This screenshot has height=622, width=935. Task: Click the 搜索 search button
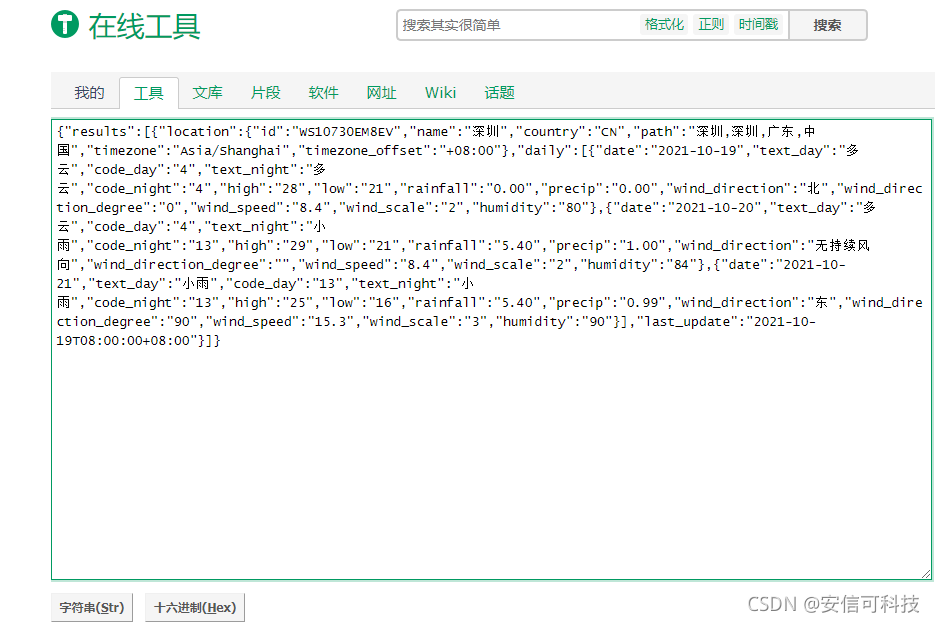(x=828, y=25)
